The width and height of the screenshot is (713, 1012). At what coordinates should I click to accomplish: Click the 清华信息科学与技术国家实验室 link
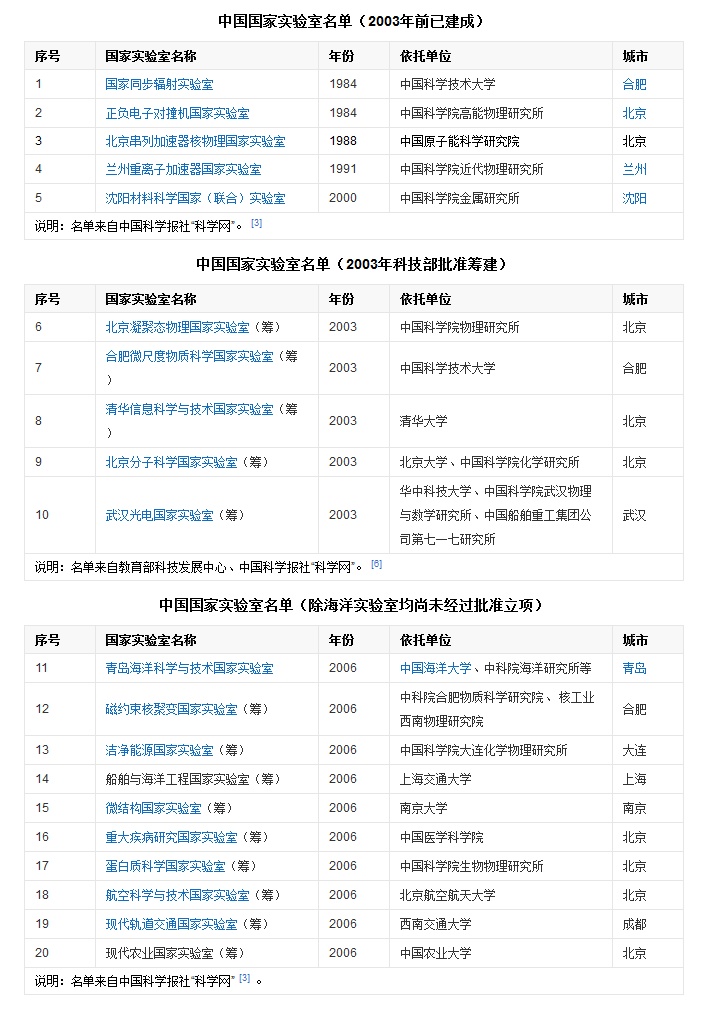click(189, 409)
